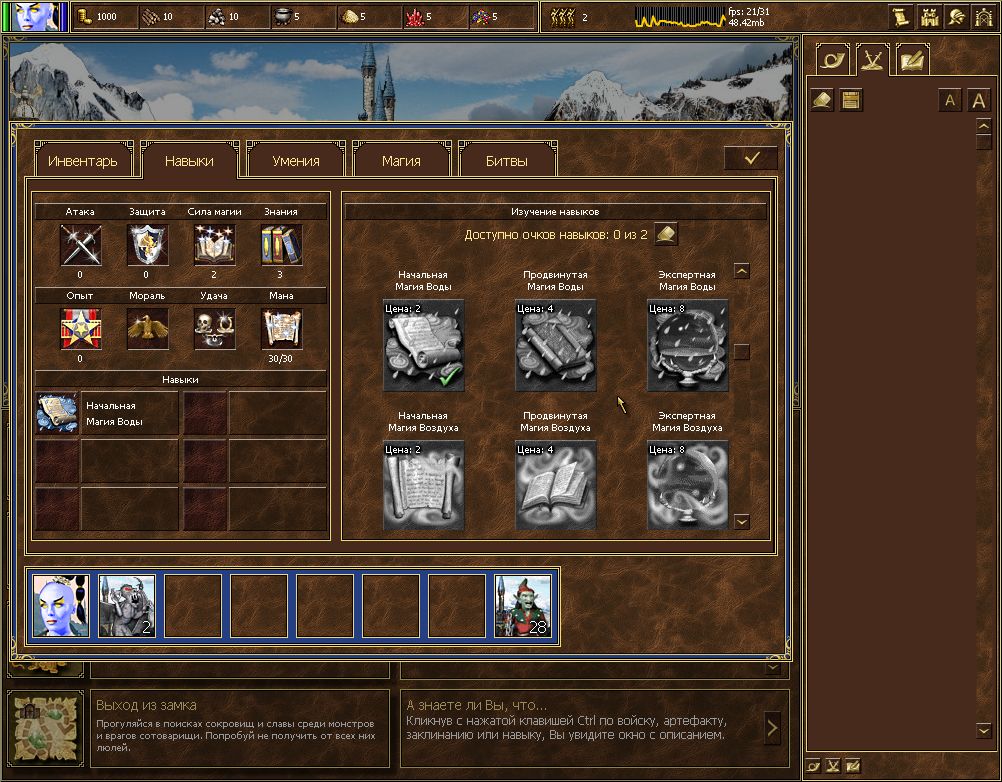The image size is (1002, 782).
Task: Confirm with the checkmark button
Action: pyautogui.click(x=752, y=158)
